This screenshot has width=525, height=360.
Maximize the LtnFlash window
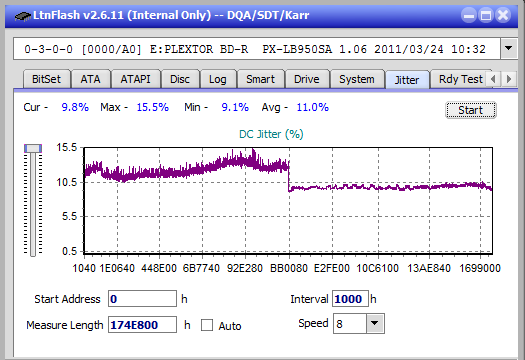[486, 15]
